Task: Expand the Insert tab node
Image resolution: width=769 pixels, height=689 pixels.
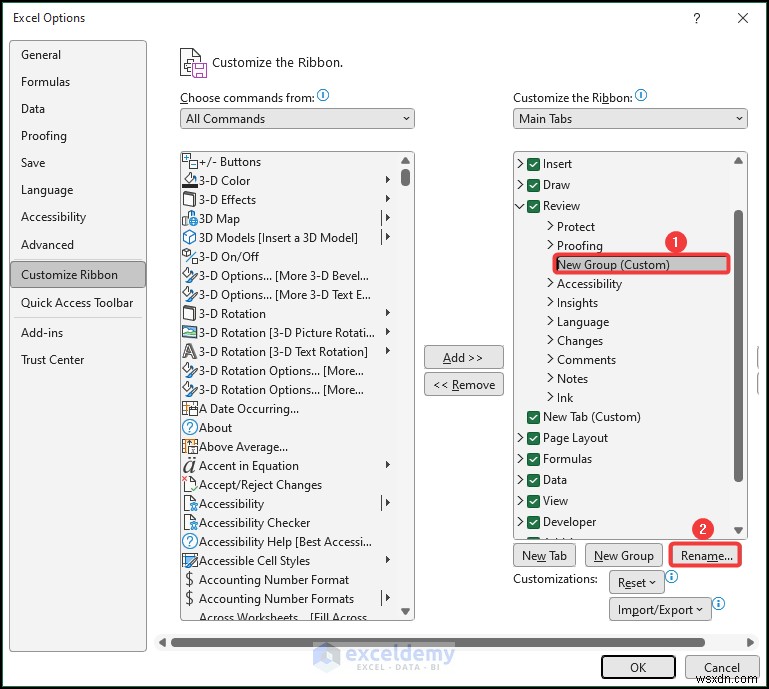Action: point(520,164)
